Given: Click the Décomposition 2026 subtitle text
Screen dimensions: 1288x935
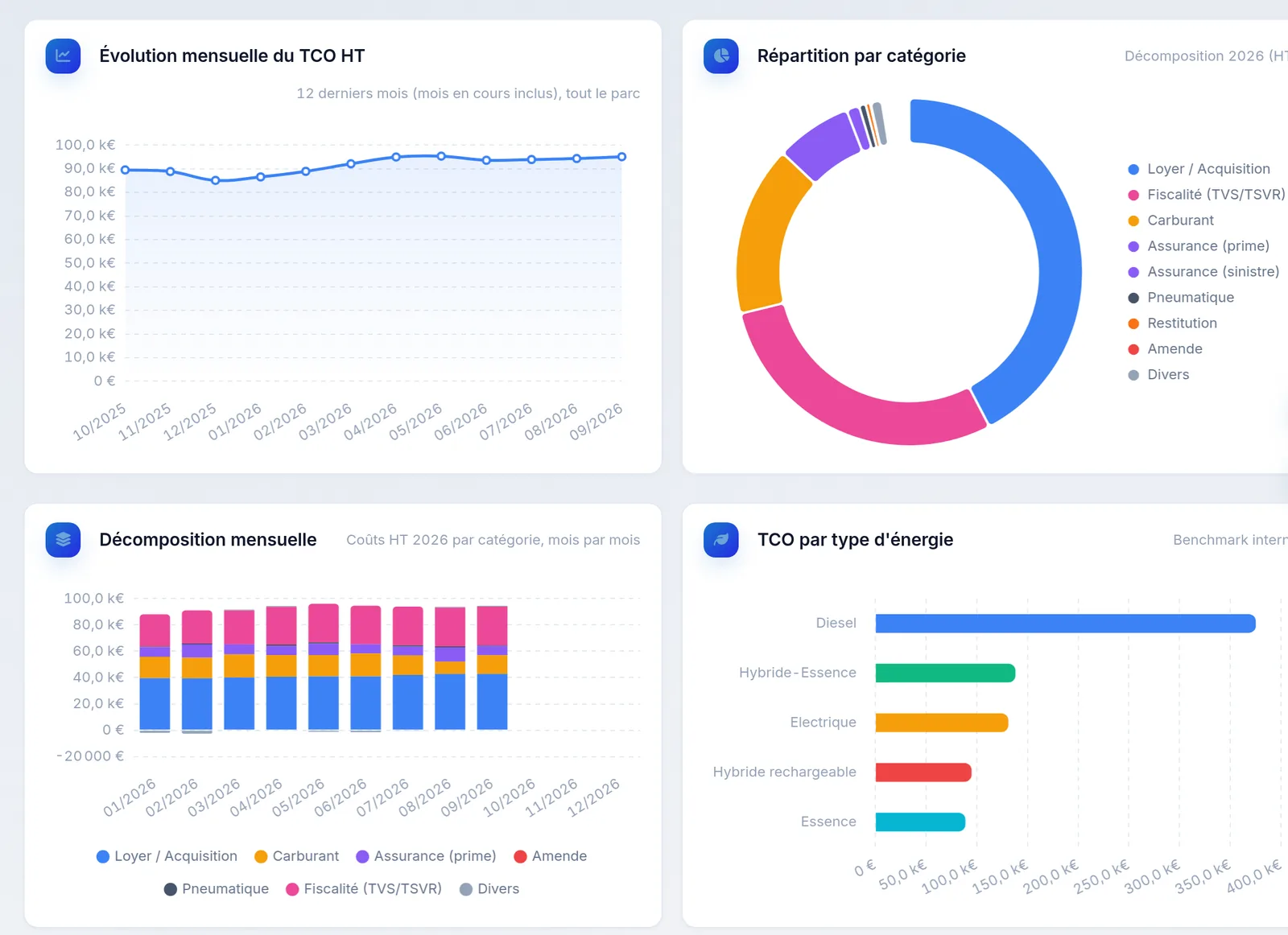Looking at the screenshot, I should pos(1206,56).
